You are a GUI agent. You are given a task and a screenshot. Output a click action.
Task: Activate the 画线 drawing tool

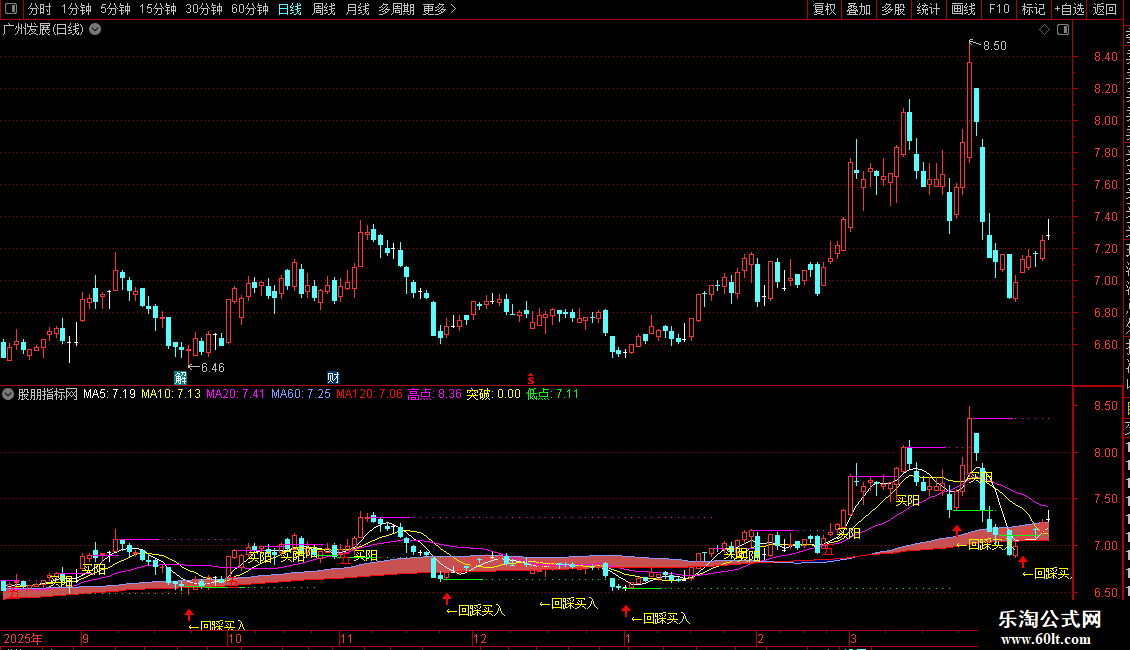(963, 9)
